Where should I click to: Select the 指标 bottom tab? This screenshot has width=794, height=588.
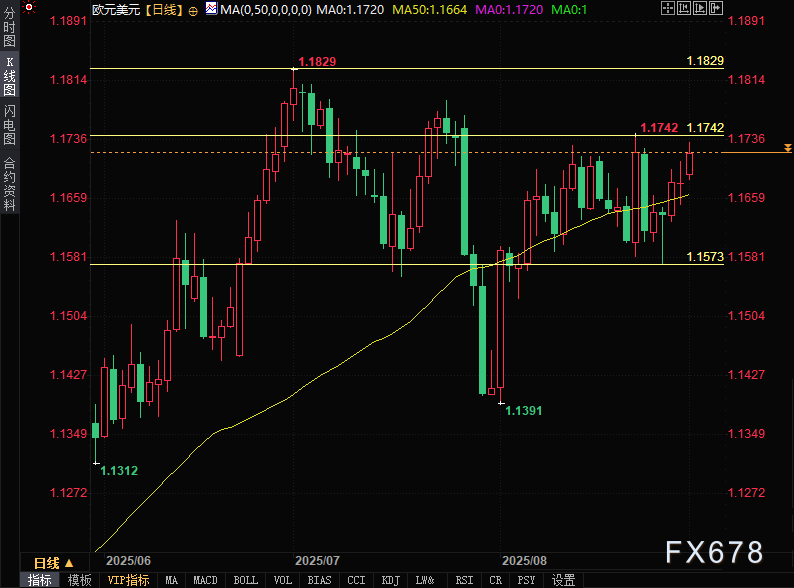40,580
